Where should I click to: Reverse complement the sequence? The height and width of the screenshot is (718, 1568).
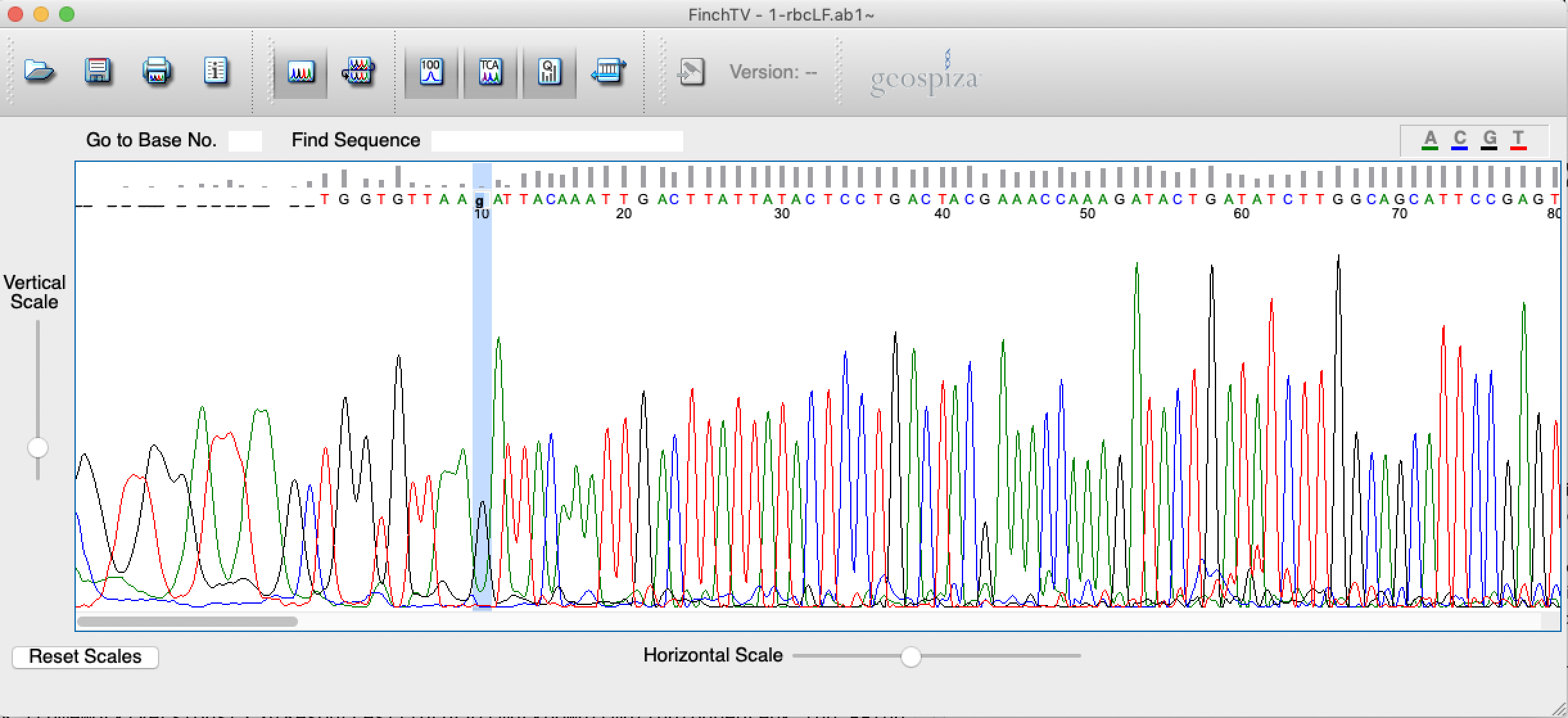tap(608, 71)
